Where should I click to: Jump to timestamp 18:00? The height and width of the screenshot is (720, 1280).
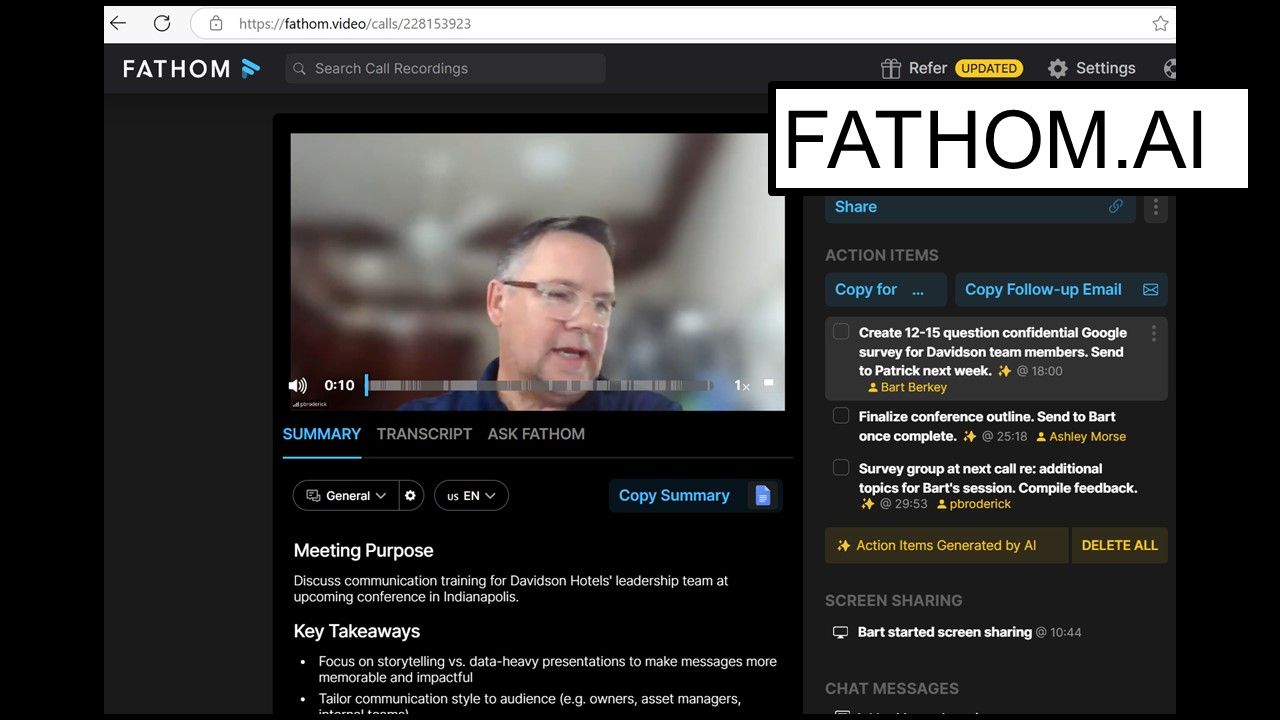tap(1040, 371)
